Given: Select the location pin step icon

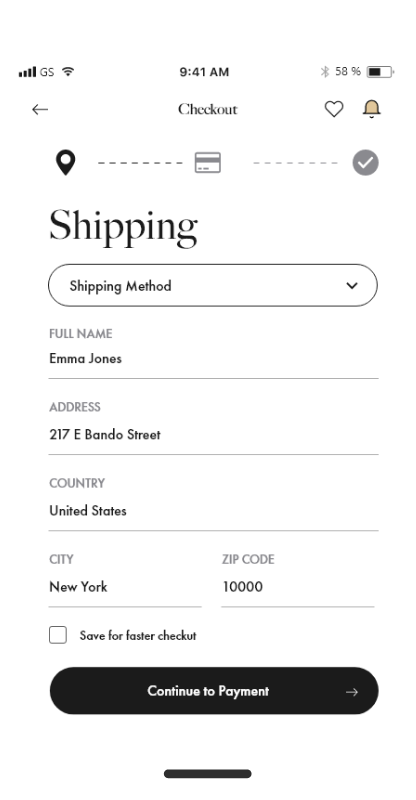Looking at the screenshot, I should coord(65,163).
